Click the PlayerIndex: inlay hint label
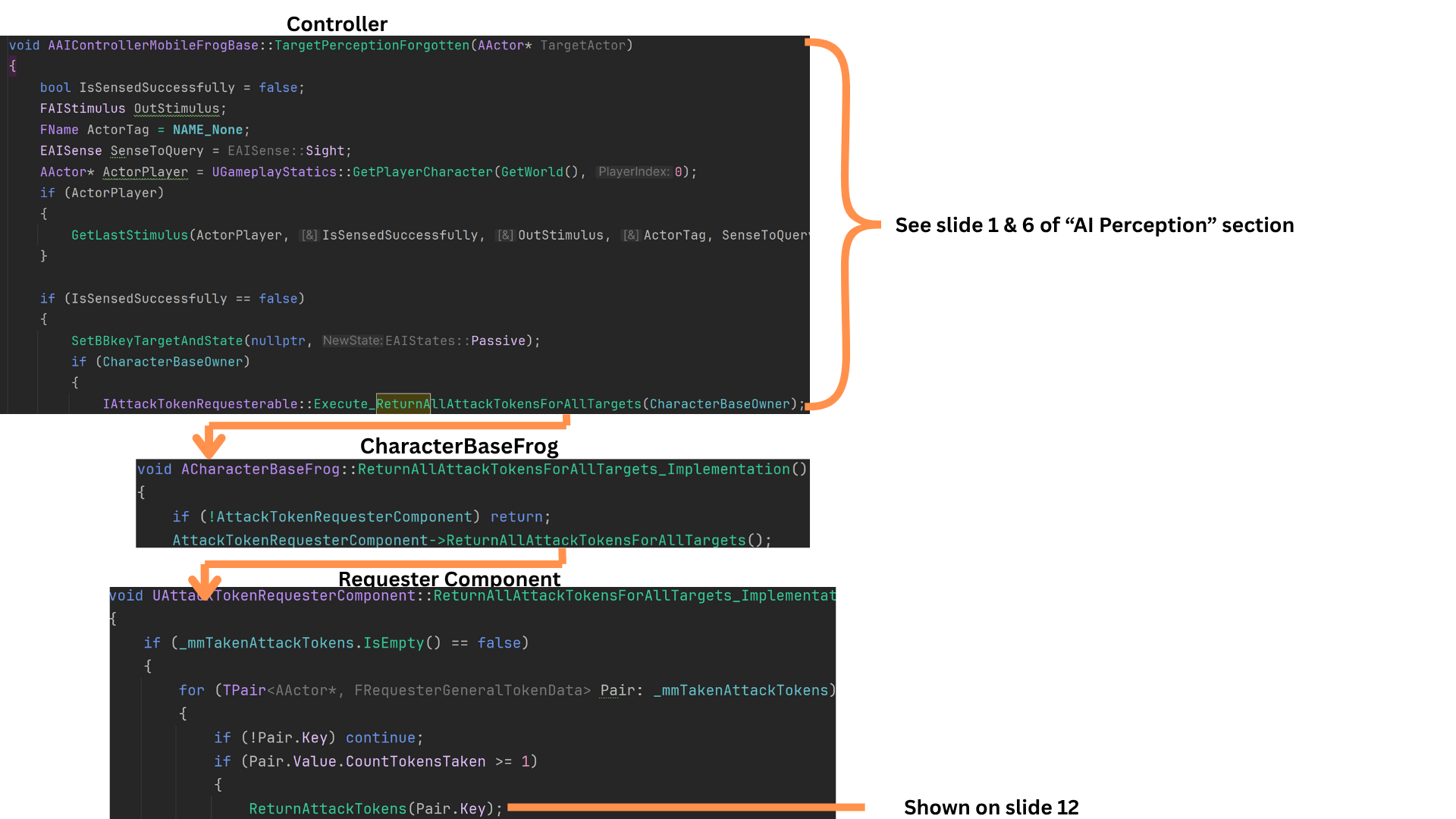1456x819 pixels. [x=634, y=172]
